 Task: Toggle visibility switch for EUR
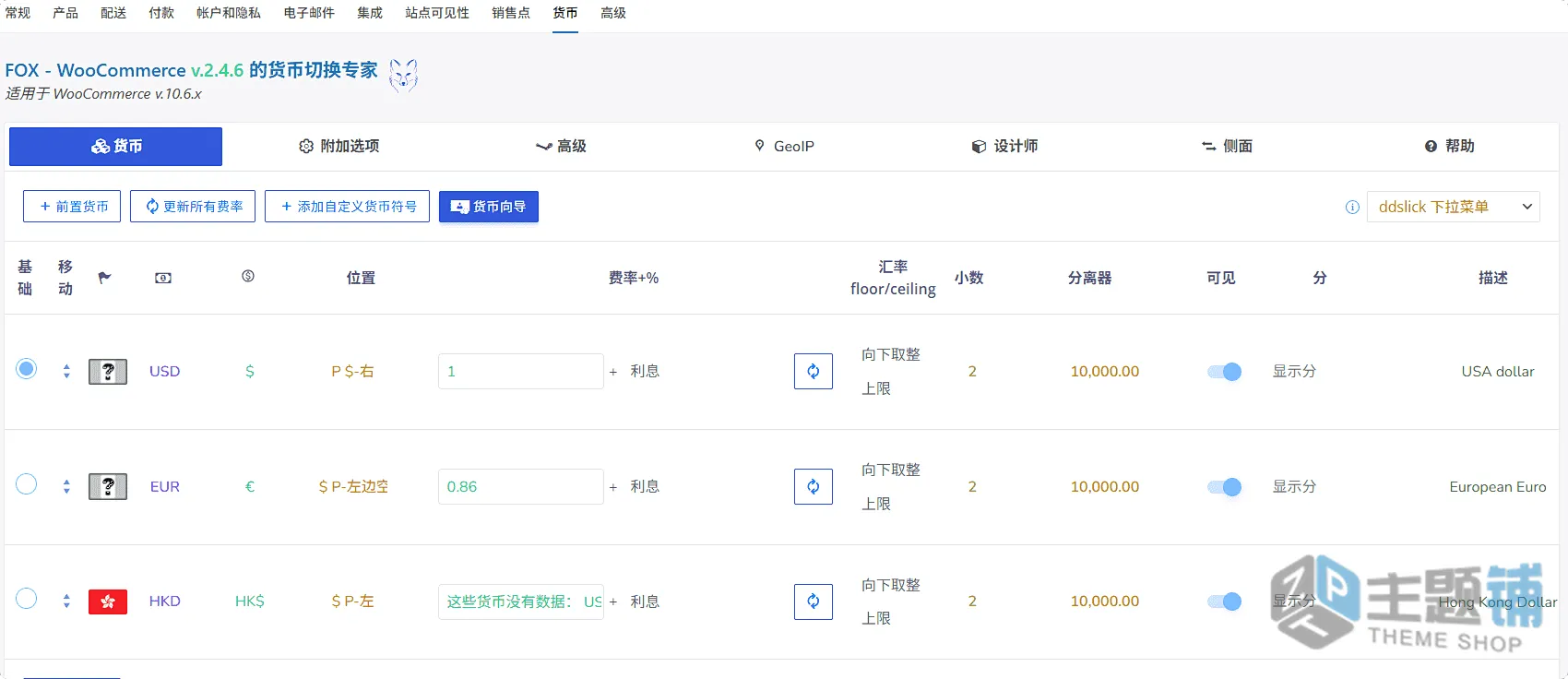click(1225, 487)
